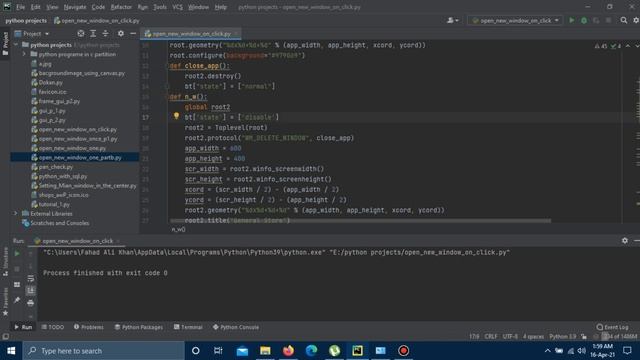This screenshot has height=360, width=640.
Task: Click warnings count inspection indicator
Action: pos(601,46)
